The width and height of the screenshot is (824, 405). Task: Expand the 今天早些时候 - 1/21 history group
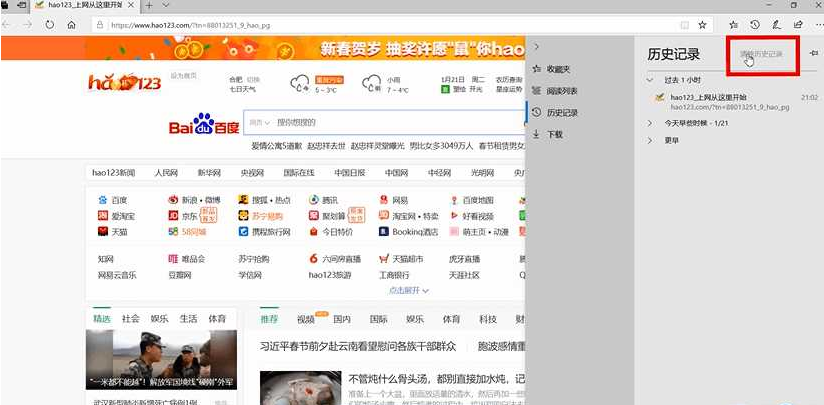click(x=650, y=123)
